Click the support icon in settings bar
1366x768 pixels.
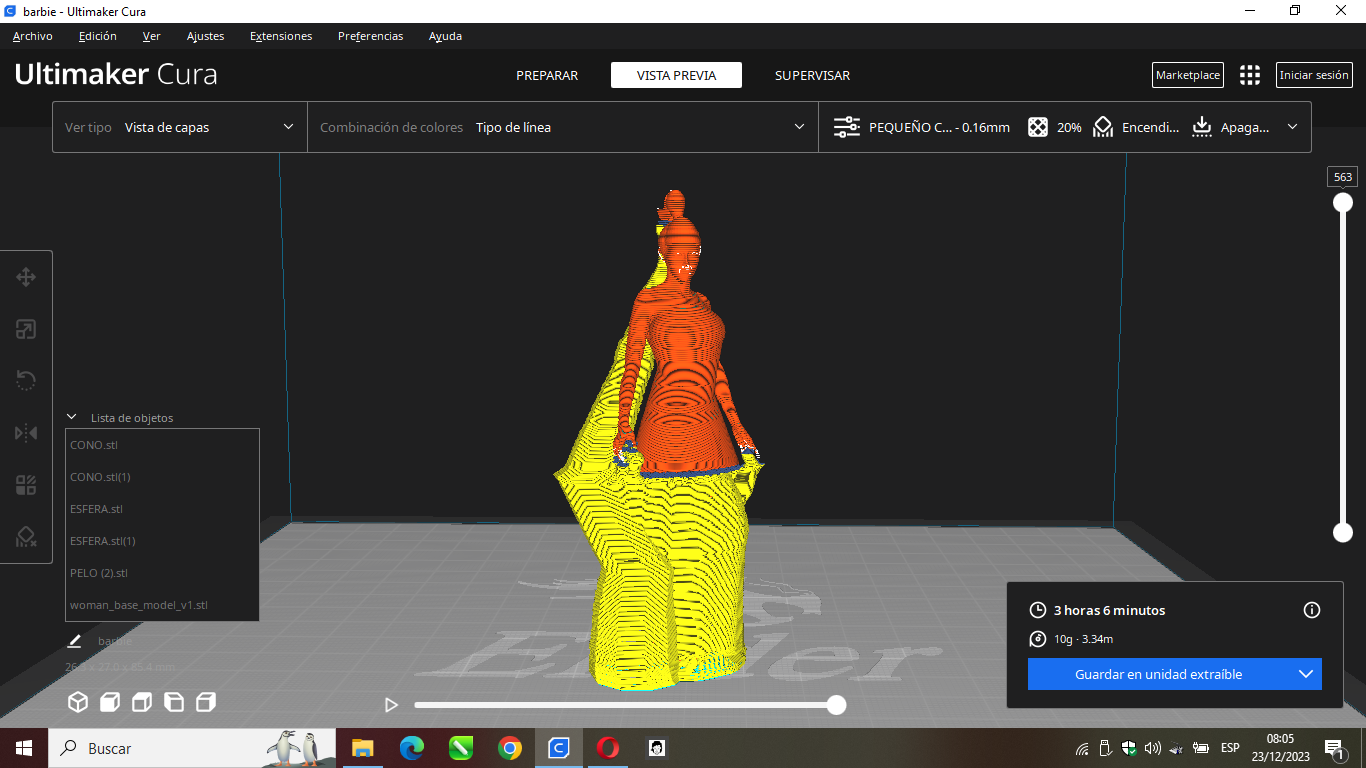point(1103,127)
